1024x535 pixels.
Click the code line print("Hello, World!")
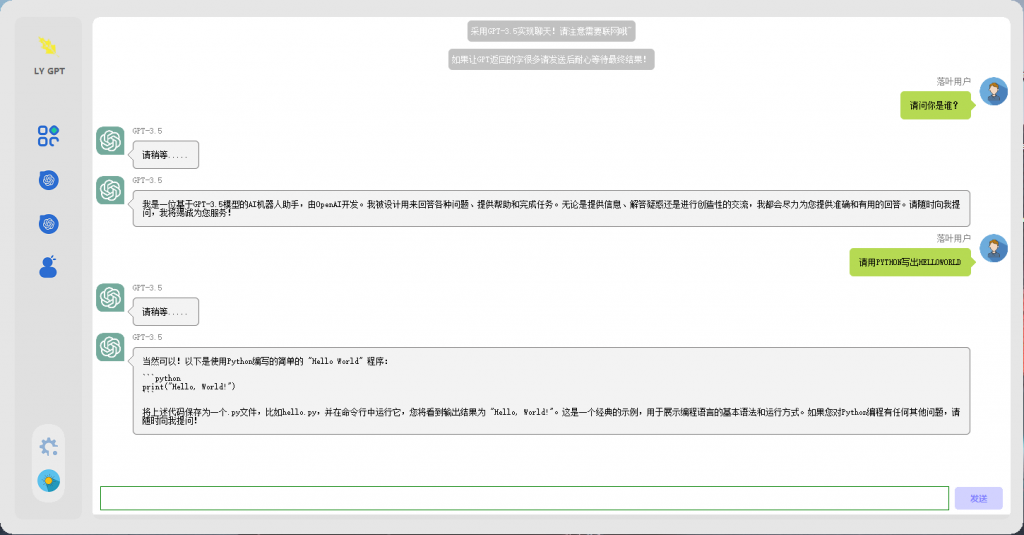click(x=189, y=387)
